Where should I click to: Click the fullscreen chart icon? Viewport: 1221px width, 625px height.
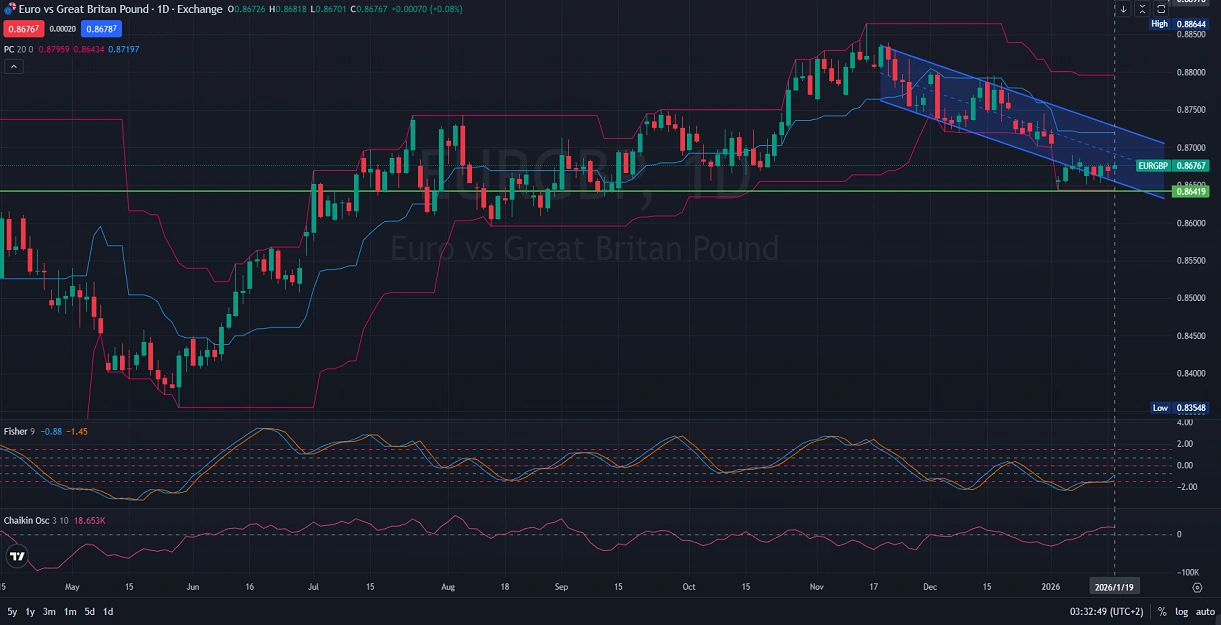1161,9
